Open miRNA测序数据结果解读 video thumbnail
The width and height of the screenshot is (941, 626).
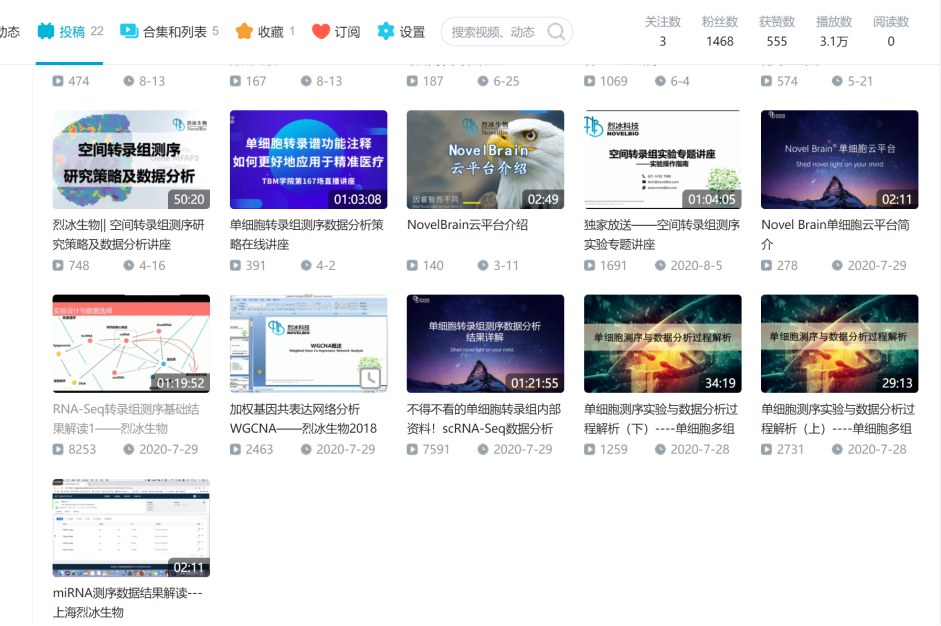coord(131,528)
